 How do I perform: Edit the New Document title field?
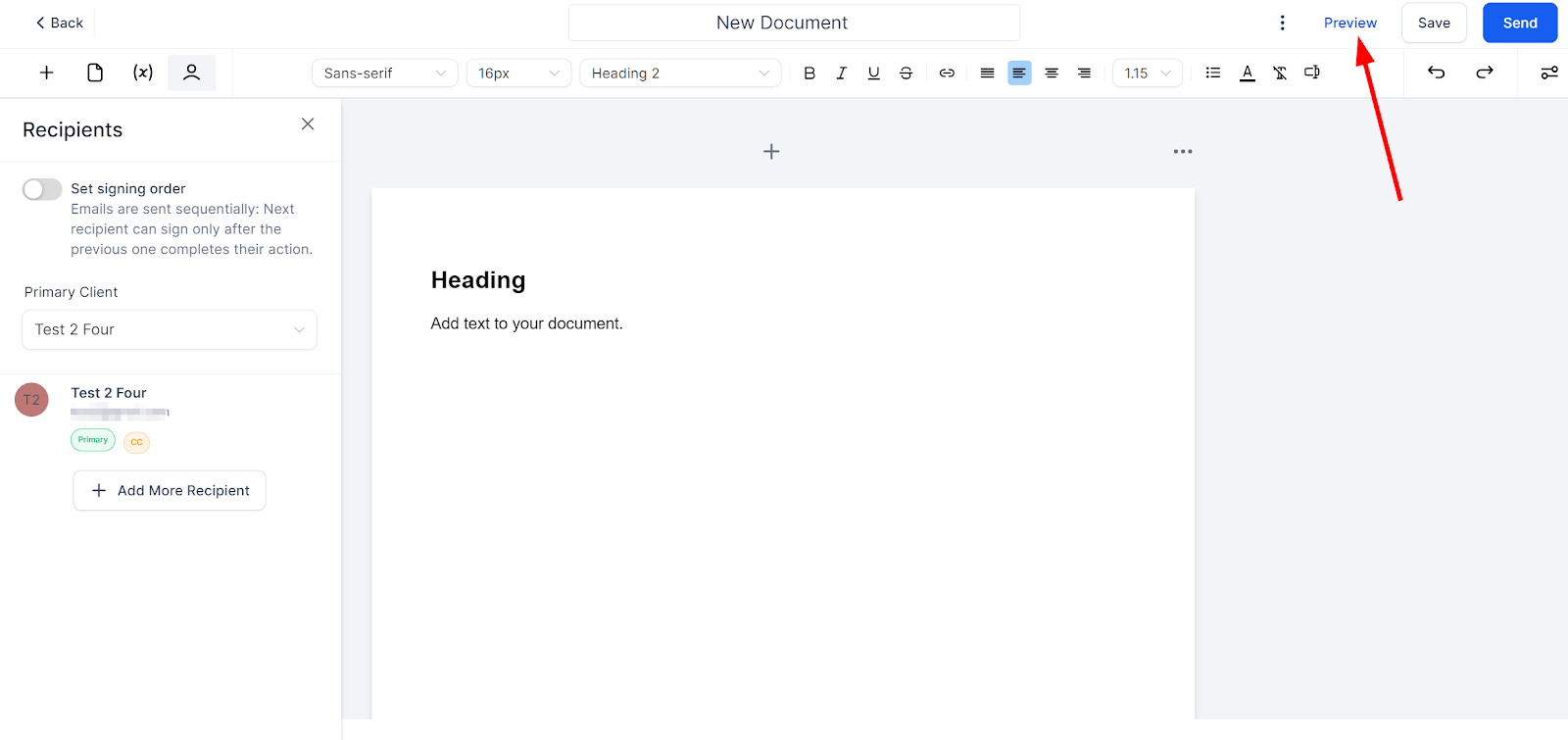point(794,23)
